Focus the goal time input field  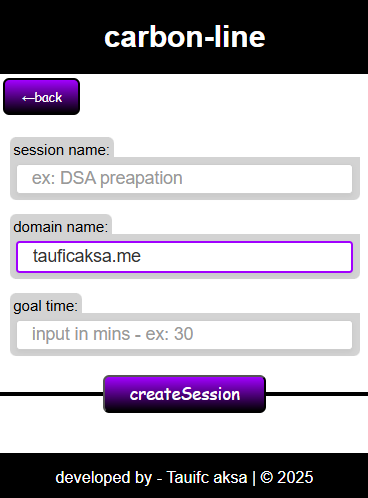pyautogui.click(x=184, y=335)
